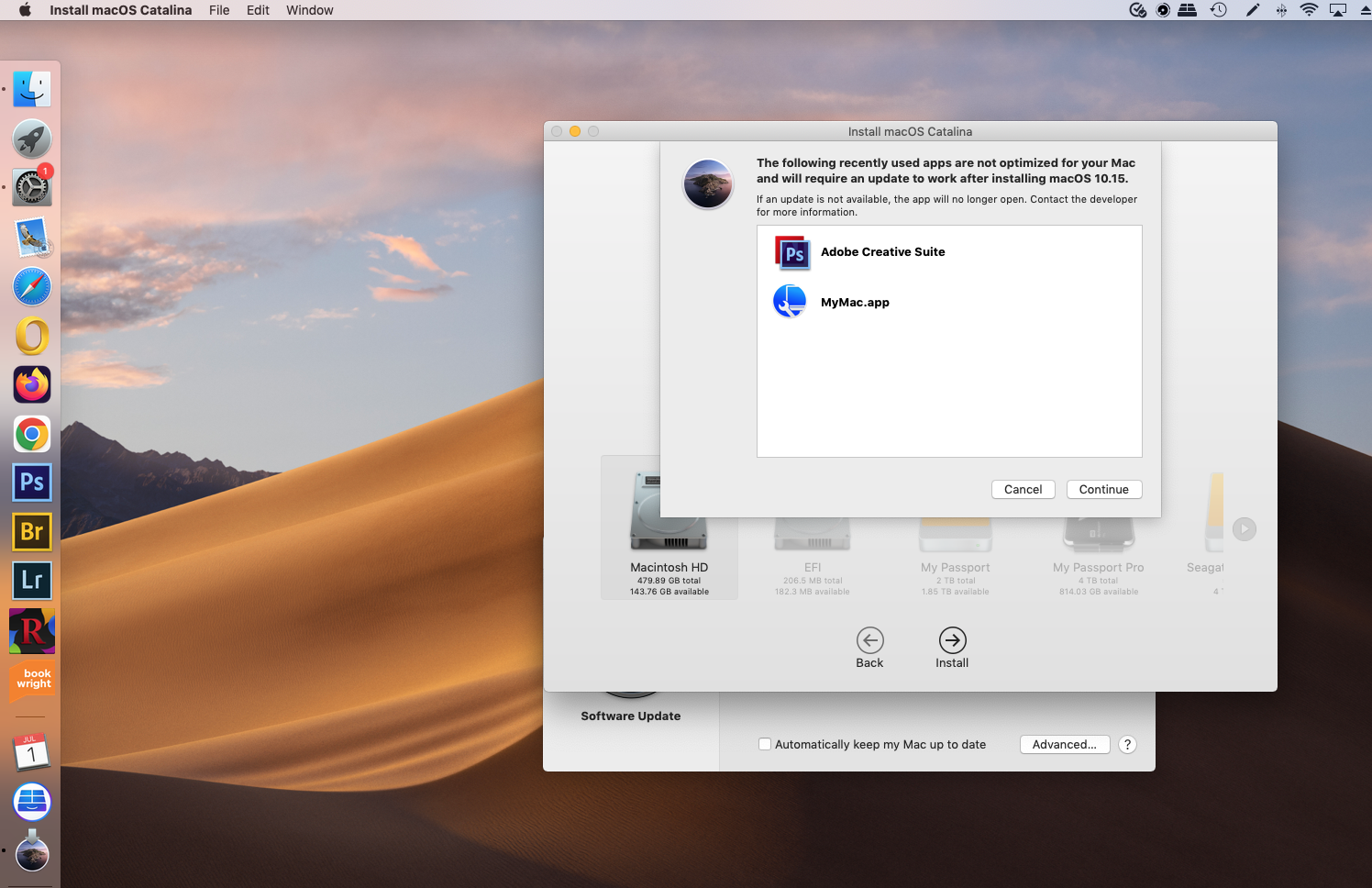Open the Wi-Fi menu

coord(1310,10)
